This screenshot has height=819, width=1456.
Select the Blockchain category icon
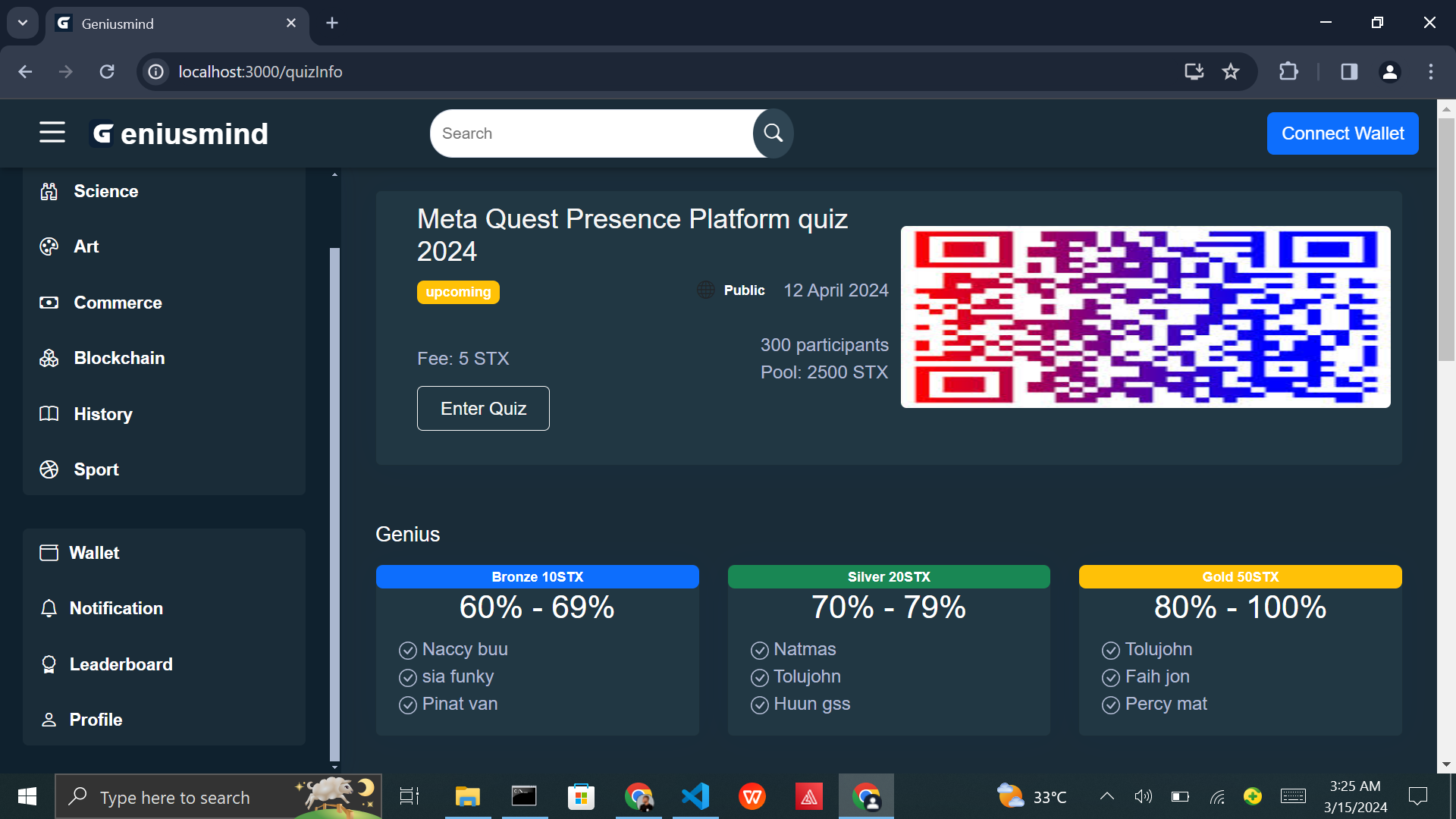pos(49,358)
